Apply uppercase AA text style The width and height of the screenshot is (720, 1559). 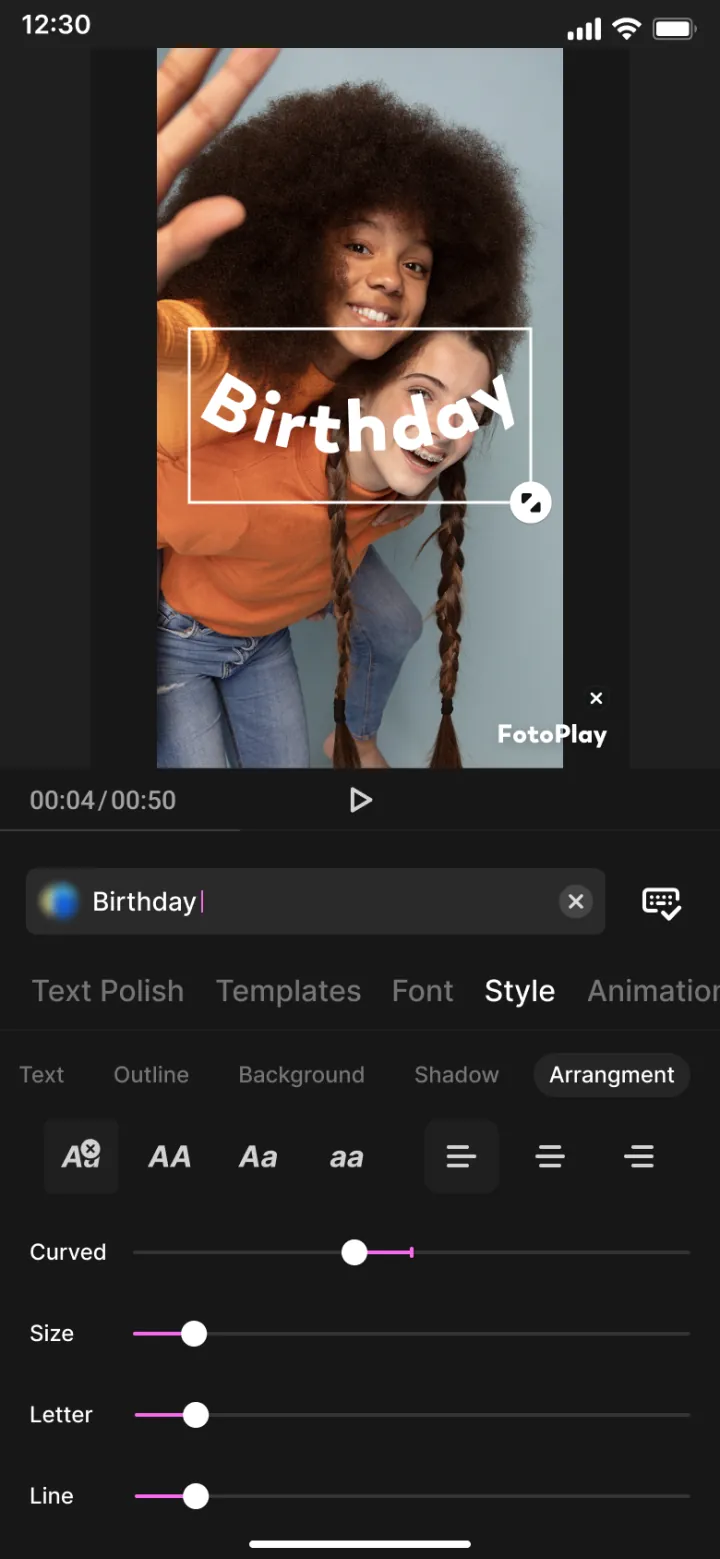pyautogui.click(x=169, y=1157)
